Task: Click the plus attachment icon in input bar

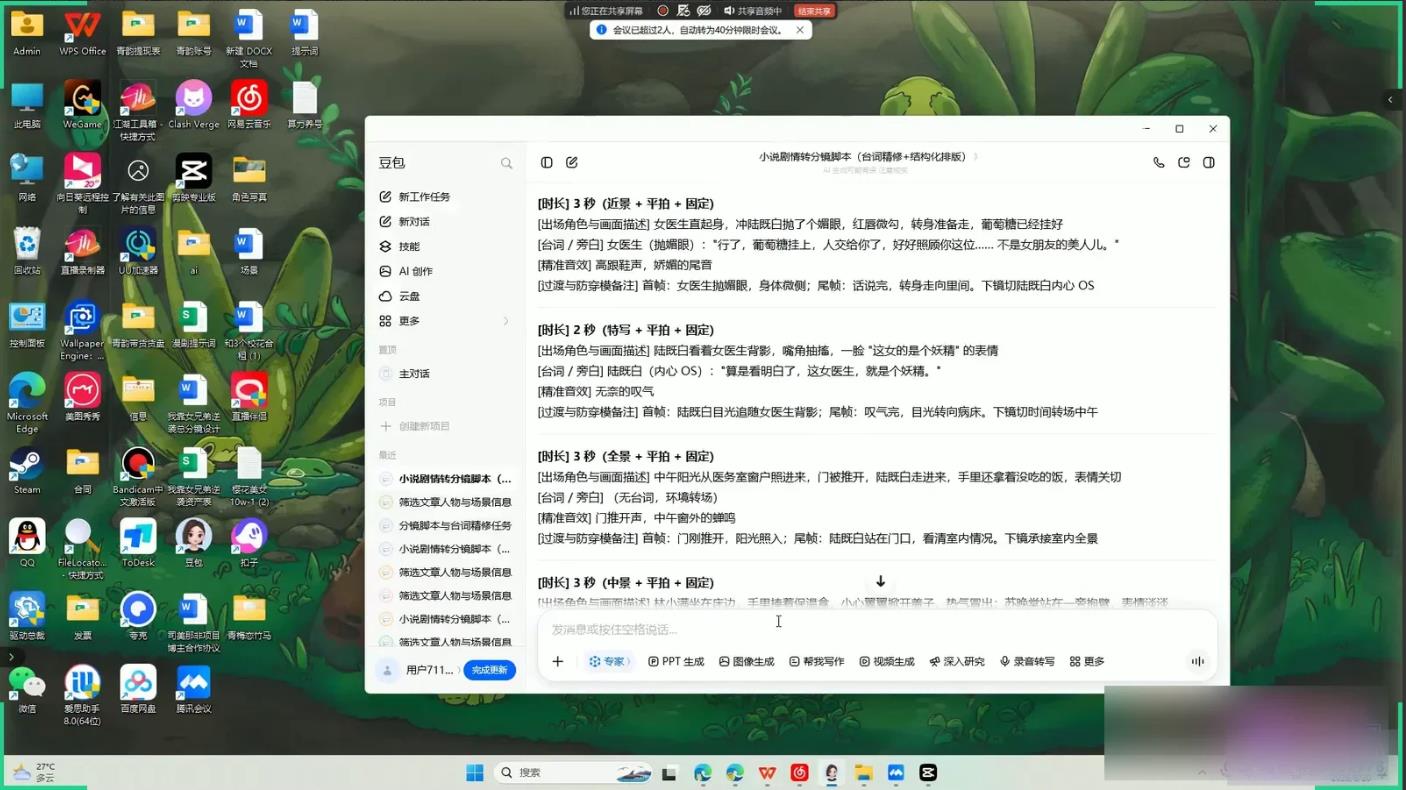Action: pyautogui.click(x=558, y=661)
